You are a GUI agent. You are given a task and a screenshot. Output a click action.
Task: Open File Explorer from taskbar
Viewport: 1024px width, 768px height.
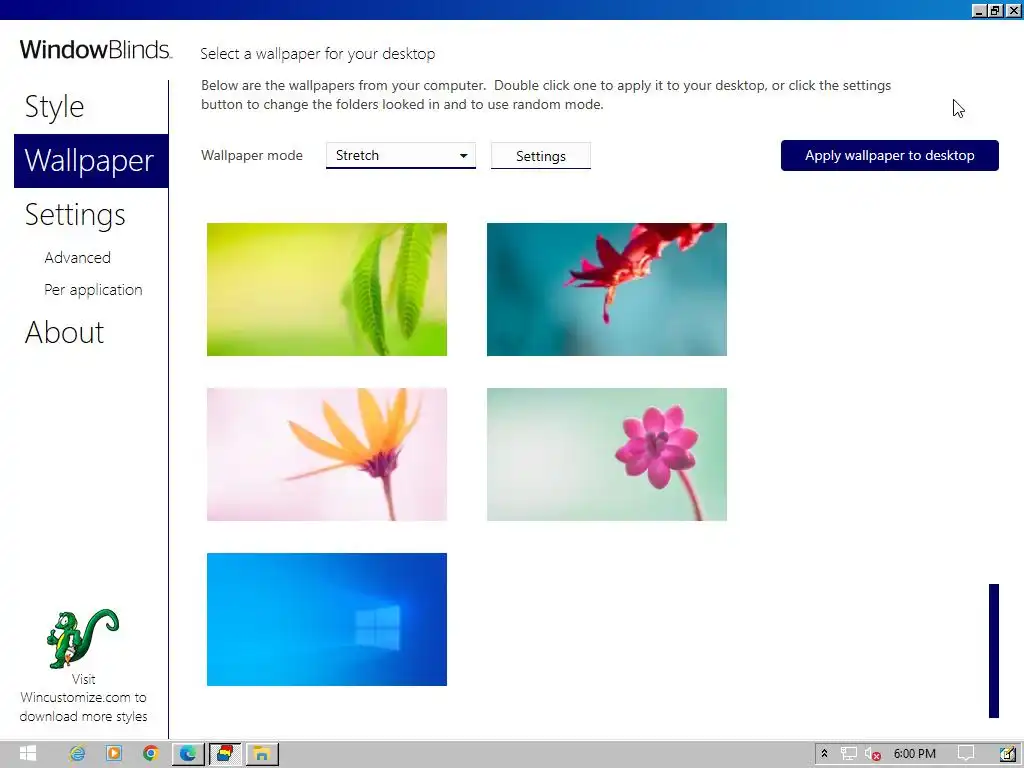262,754
